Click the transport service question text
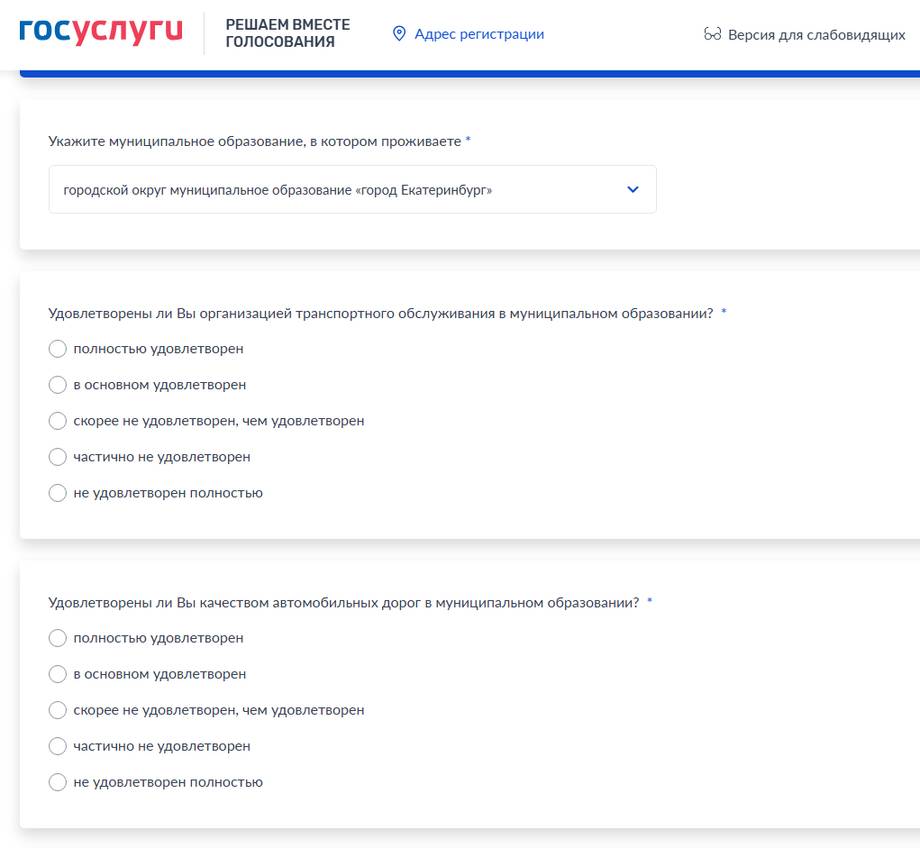The height and width of the screenshot is (848, 920). [381, 313]
